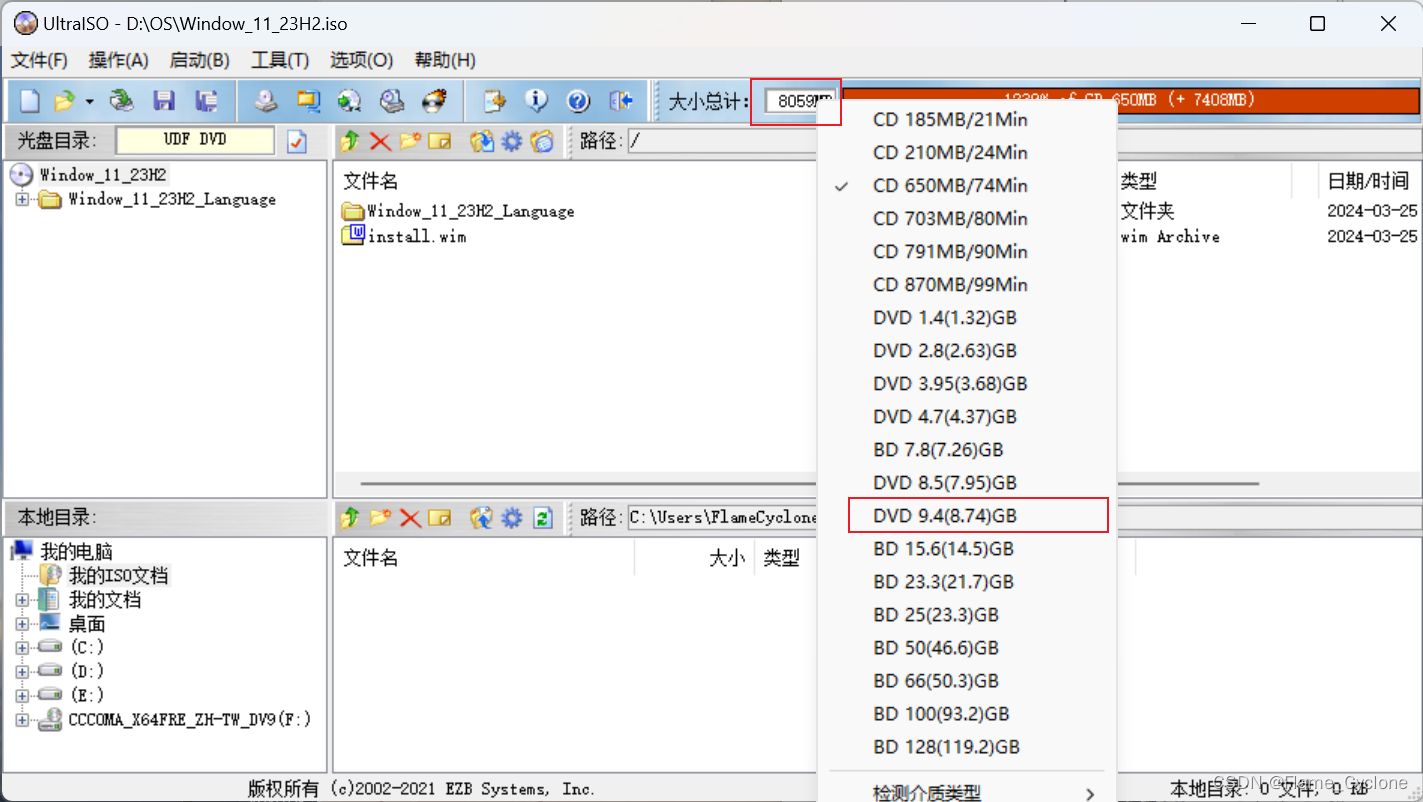This screenshot has height=802, width=1423.
Task: Open the 帮助(H) menu
Action: [x=445, y=60]
